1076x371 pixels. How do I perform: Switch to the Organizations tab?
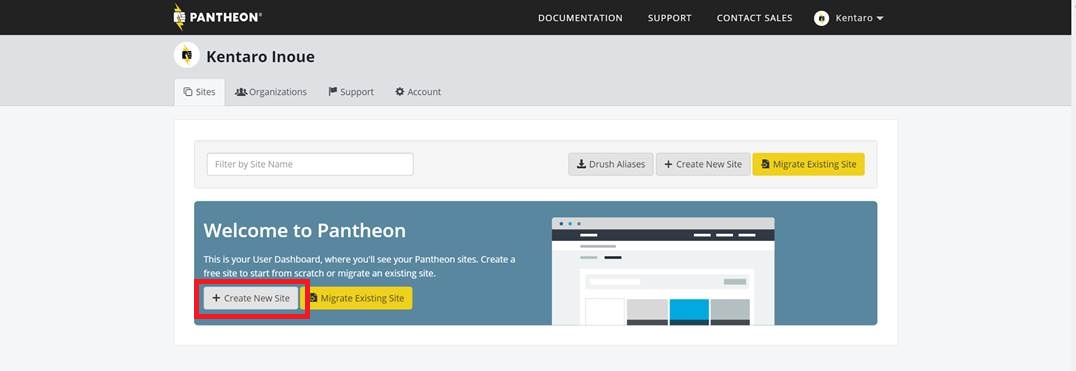click(271, 92)
